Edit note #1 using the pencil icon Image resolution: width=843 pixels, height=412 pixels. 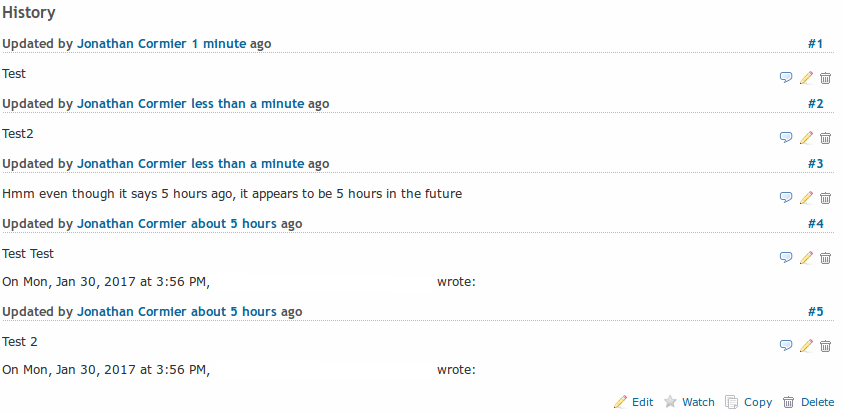pyautogui.click(x=806, y=77)
